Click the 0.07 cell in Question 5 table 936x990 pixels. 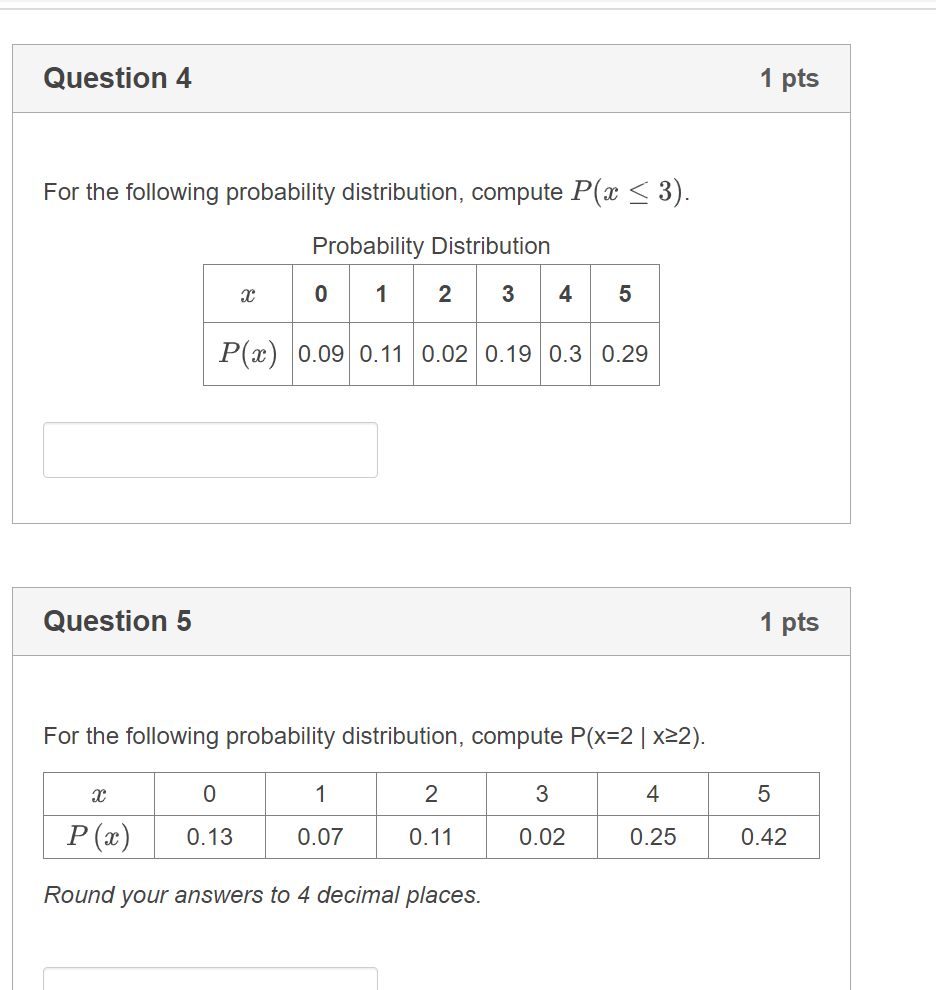click(x=321, y=837)
